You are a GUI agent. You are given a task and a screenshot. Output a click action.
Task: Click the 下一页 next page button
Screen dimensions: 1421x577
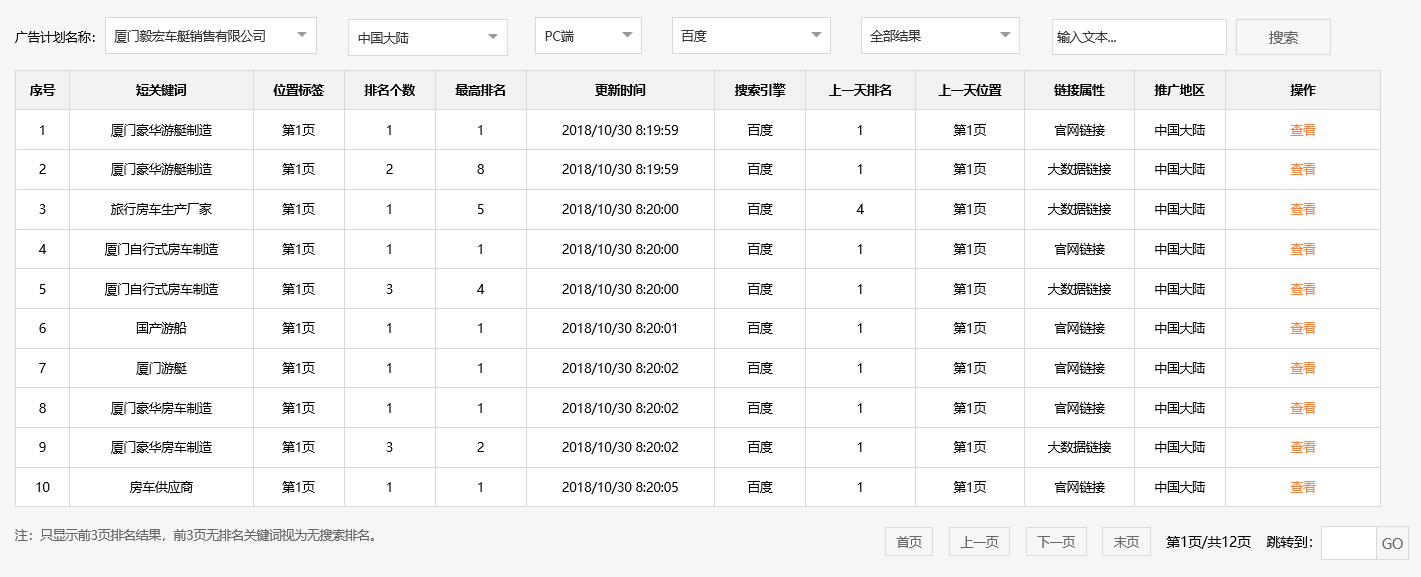(x=1058, y=541)
